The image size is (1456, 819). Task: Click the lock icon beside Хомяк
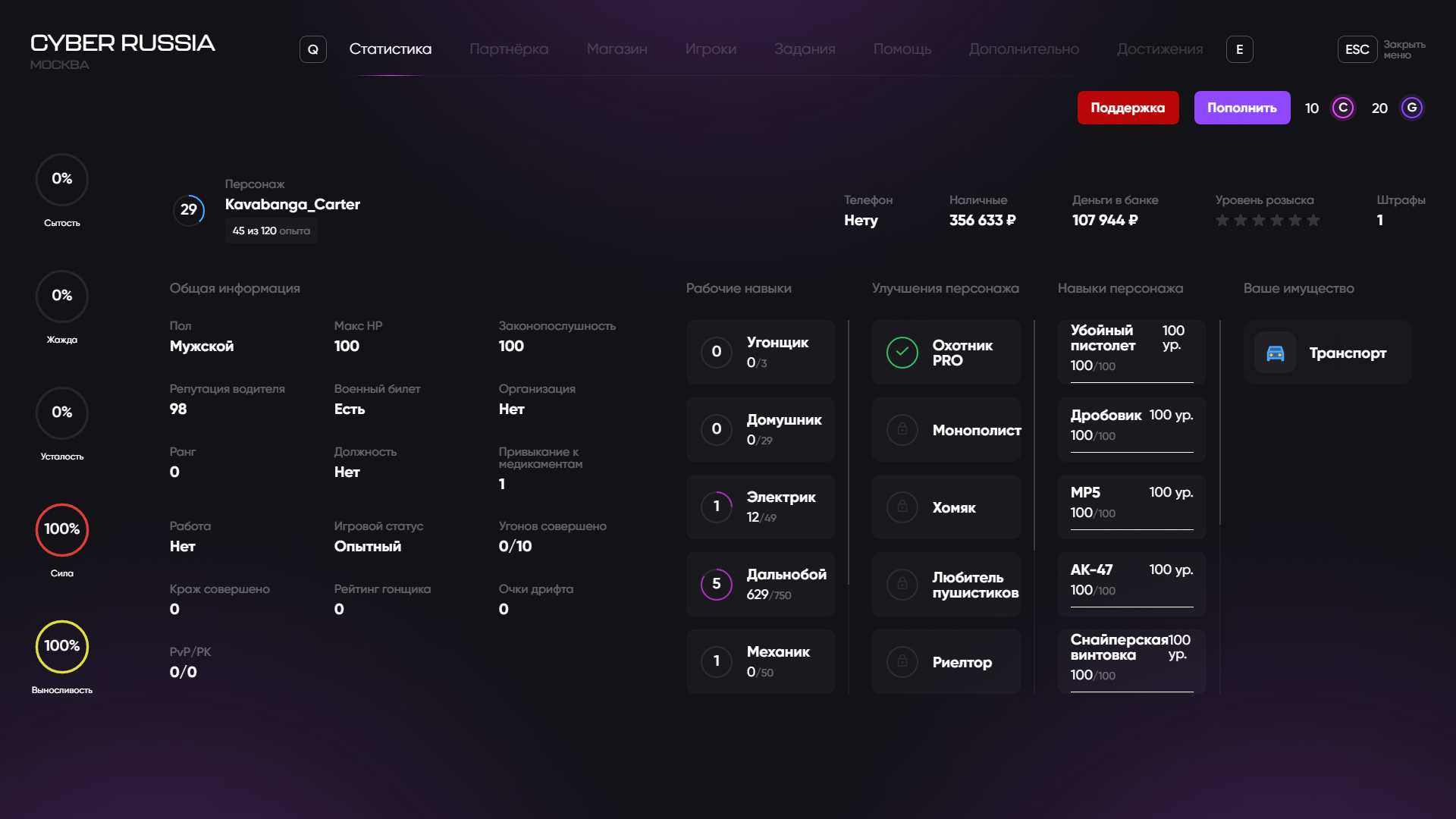click(902, 507)
